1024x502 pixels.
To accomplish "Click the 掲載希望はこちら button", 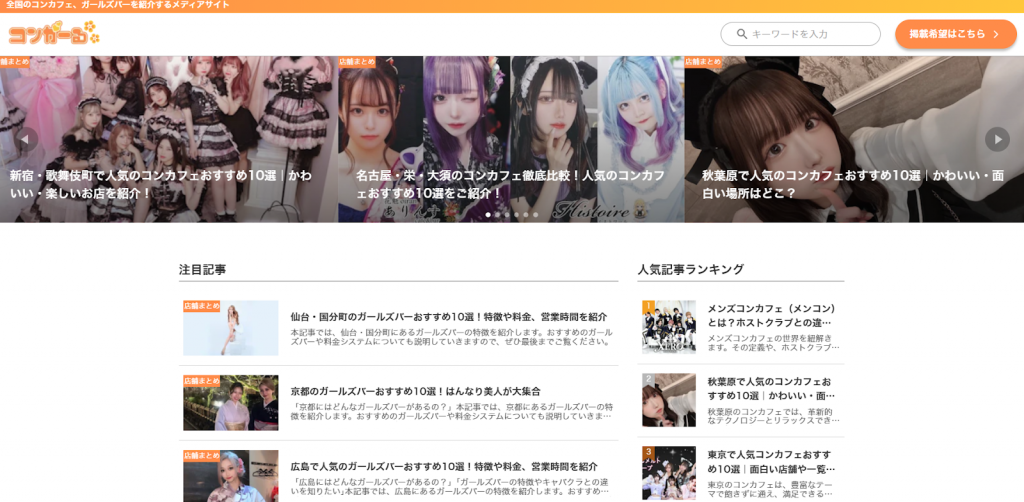I will tap(955, 34).
